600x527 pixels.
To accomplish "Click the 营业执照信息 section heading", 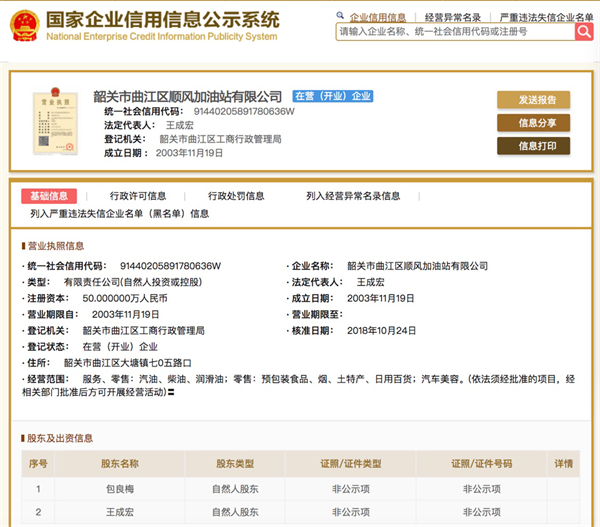I will coord(56,246).
